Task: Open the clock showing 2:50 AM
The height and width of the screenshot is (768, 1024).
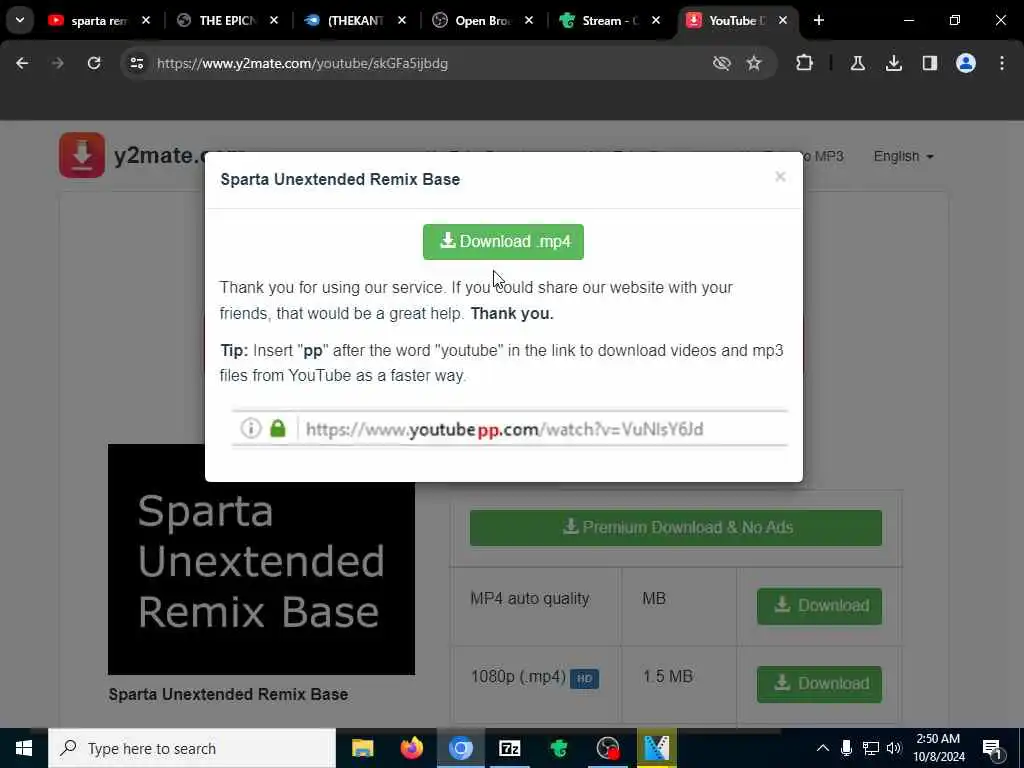Action: coord(938,748)
